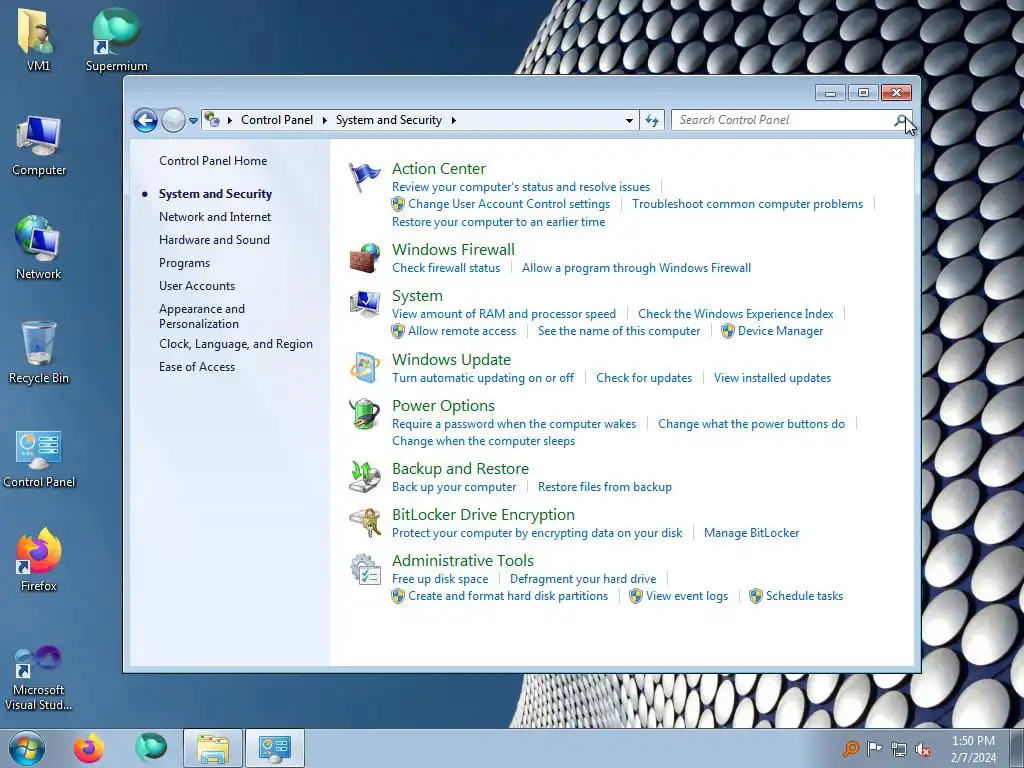1024x768 pixels.
Task: Open the VM1 folder on desktop
Action: click(x=38, y=39)
